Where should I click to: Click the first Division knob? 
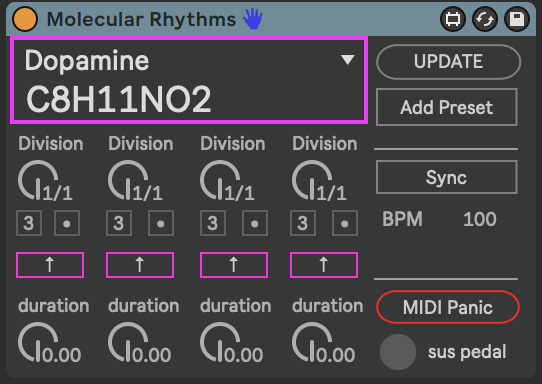click(38, 180)
